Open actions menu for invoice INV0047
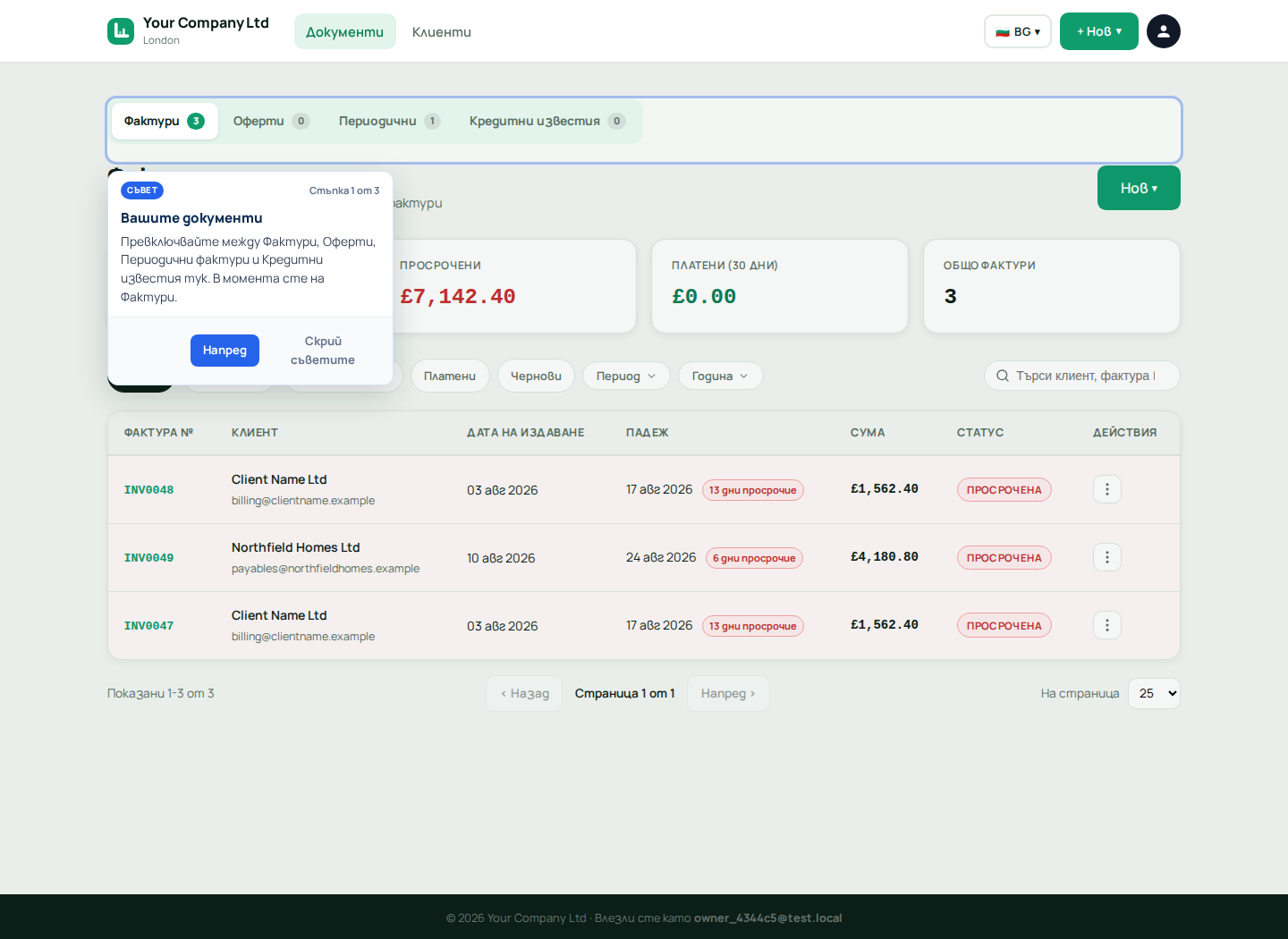The image size is (1288, 939). 1107,625
